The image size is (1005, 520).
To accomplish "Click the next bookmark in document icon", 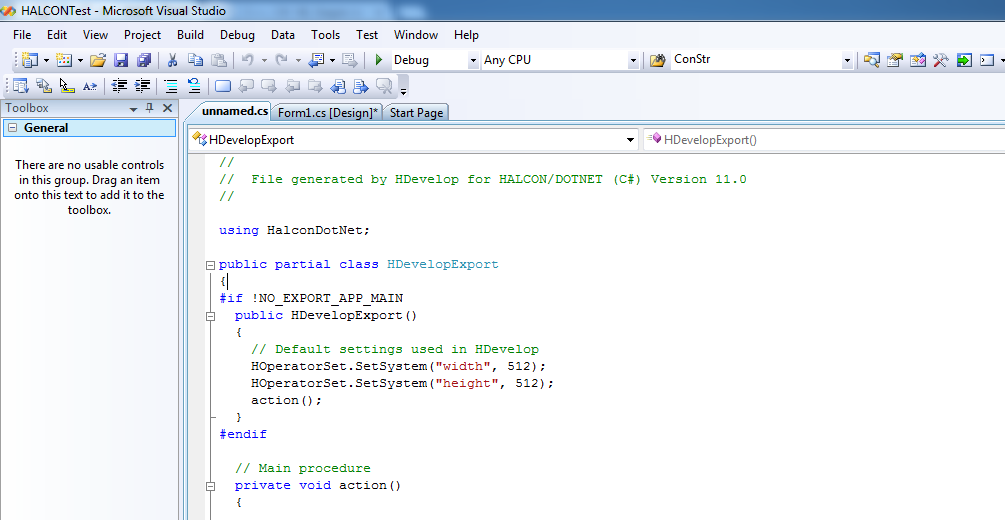I will (x=361, y=86).
